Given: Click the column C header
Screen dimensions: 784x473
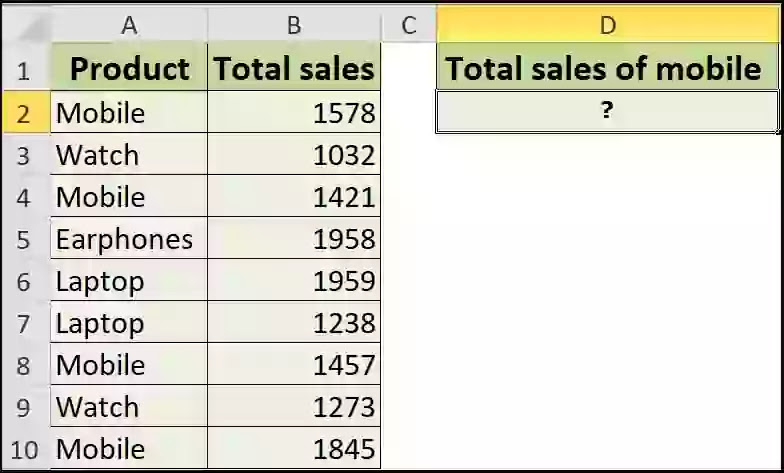Looking at the screenshot, I should coord(408,24).
